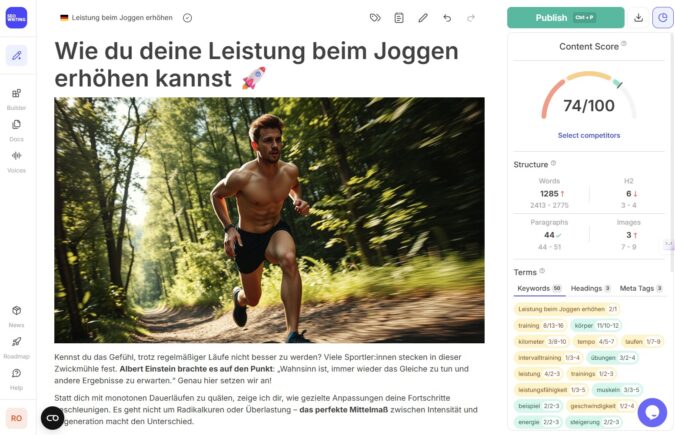This screenshot has width=675, height=435.
Task: Open Docs in the left sidebar
Action: [x=16, y=130]
